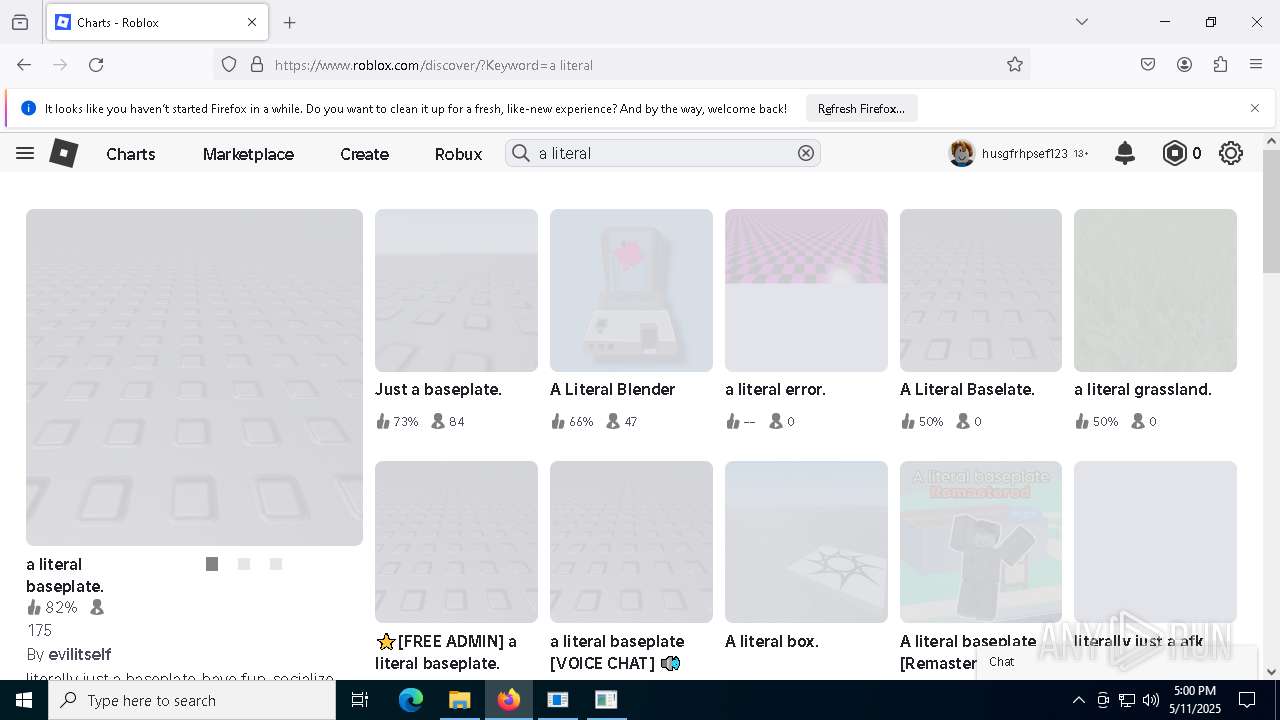The width and height of the screenshot is (1280, 720).
Task: Open Firefox tracking protection shield
Action: (x=229, y=65)
